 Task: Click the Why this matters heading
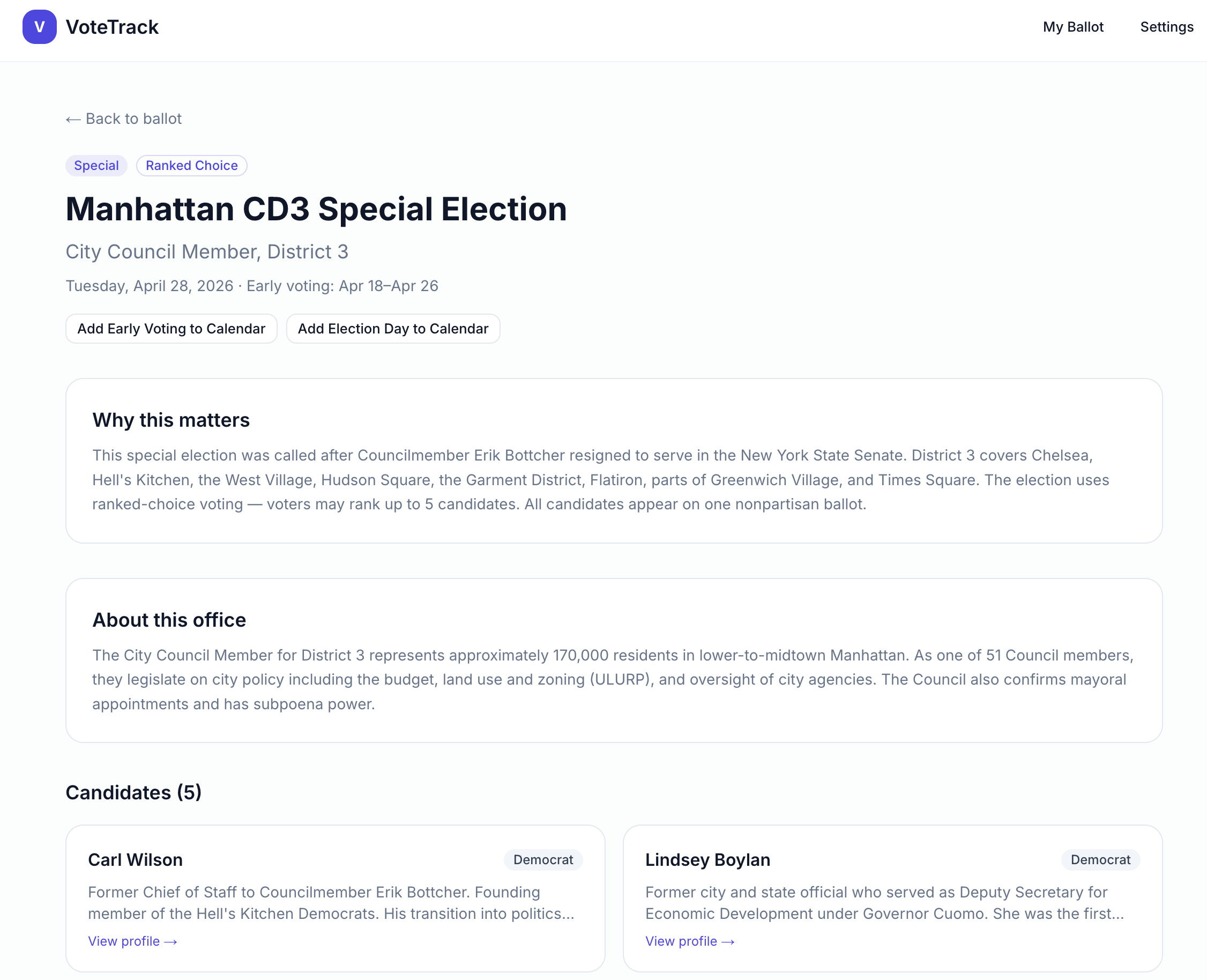tap(171, 420)
